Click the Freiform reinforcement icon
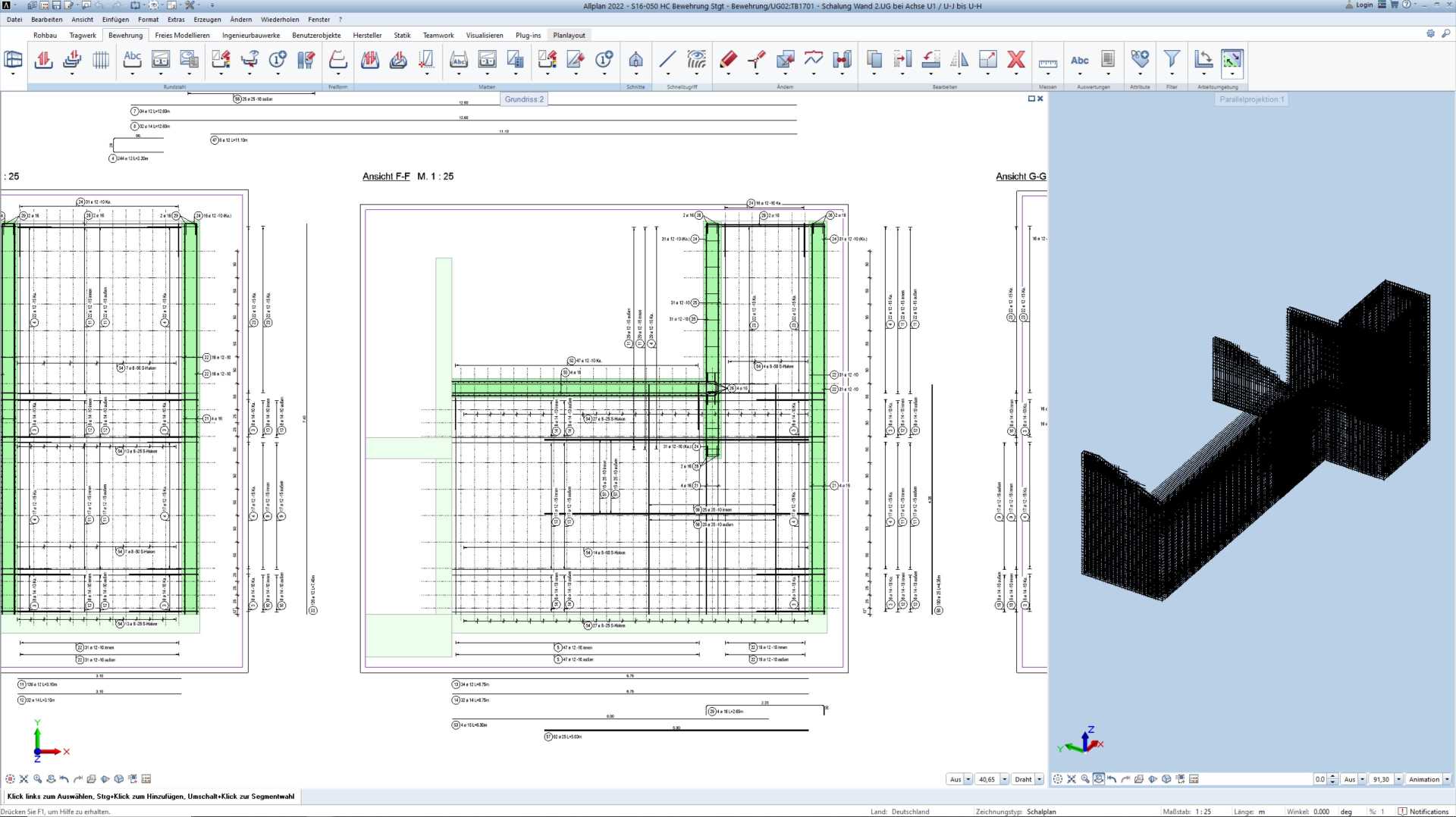Viewport: 1456px width, 817px height. click(x=338, y=60)
